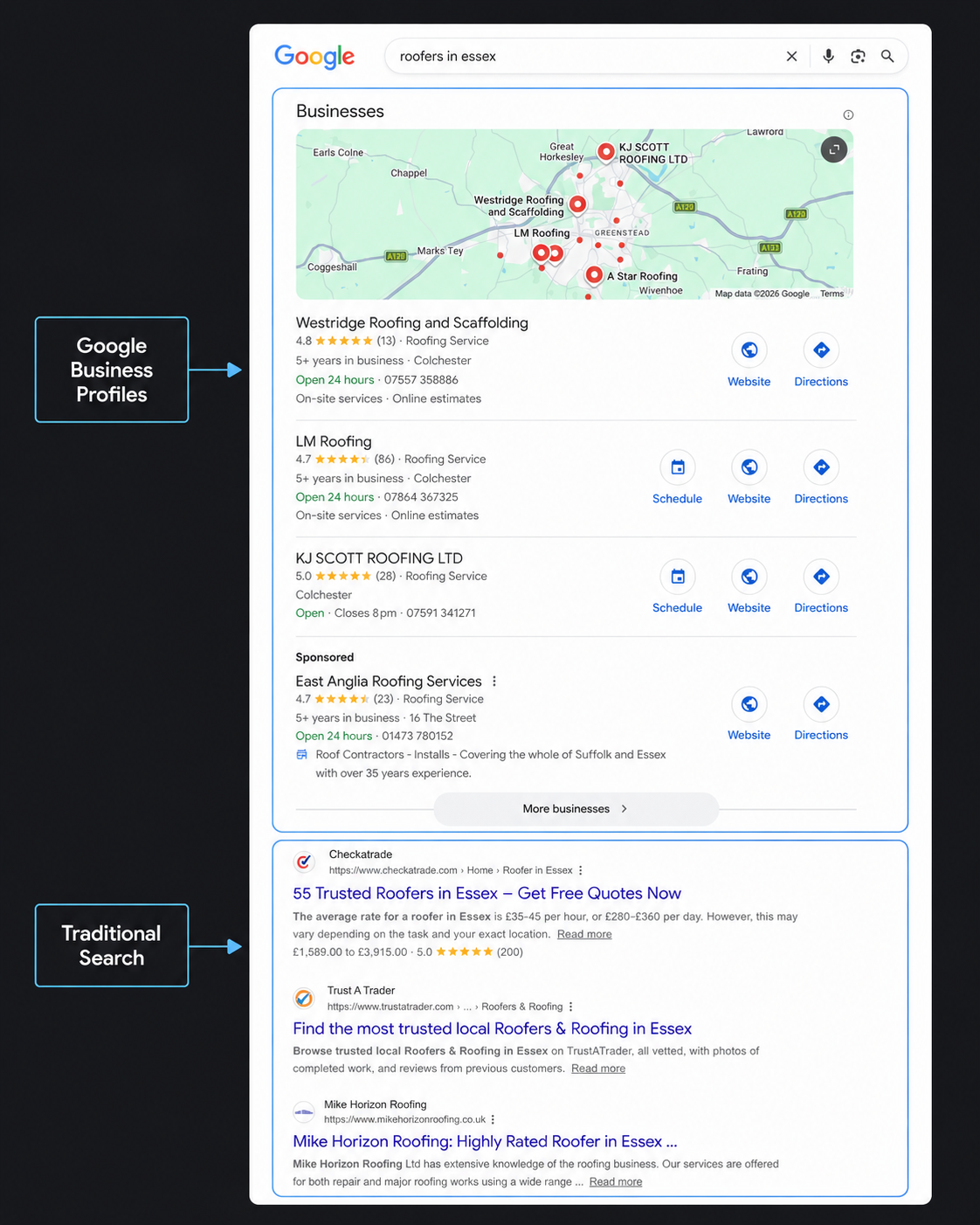Click Map data ©2026 Google text
980x1225 pixels.
tap(763, 294)
